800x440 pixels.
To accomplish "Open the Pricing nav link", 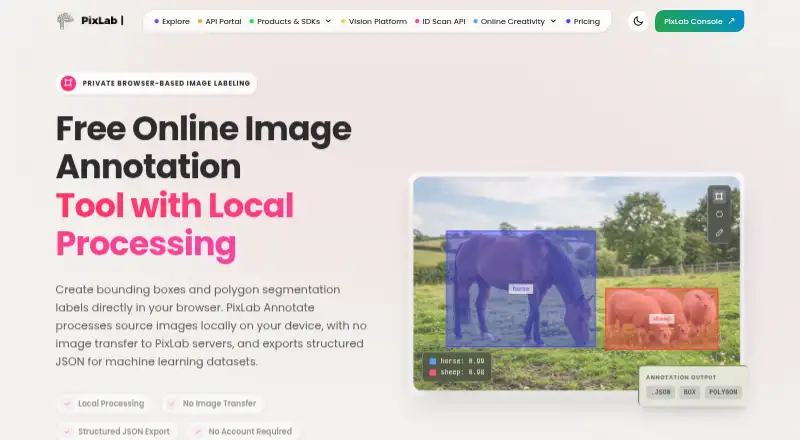I will pyautogui.click(x=583, y=21).
